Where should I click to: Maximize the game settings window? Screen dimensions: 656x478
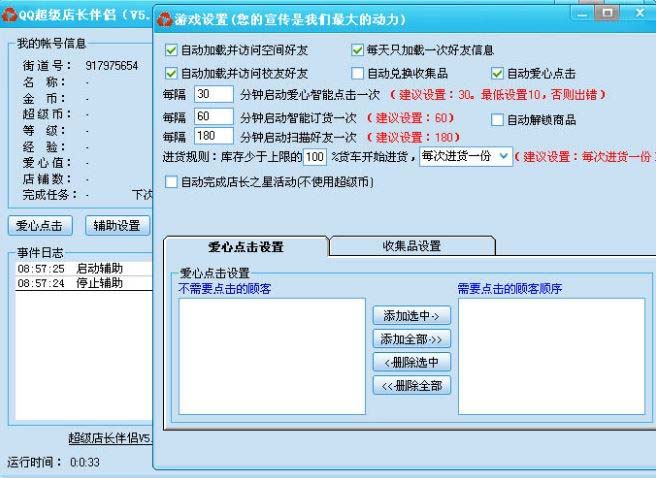tap(607, 13)
